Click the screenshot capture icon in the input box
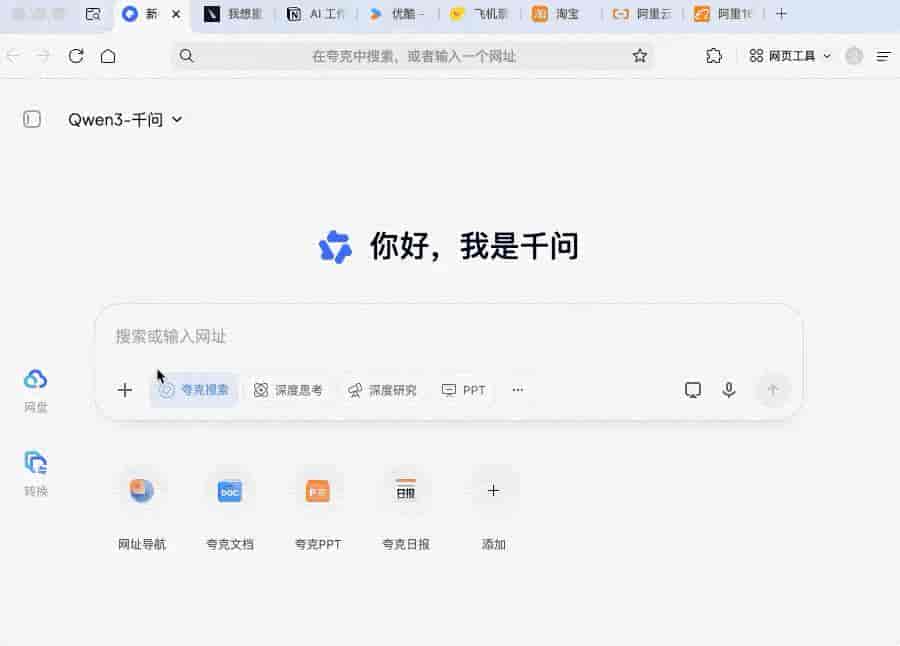This screenshot has width=900, height=646. click(693, 390)
